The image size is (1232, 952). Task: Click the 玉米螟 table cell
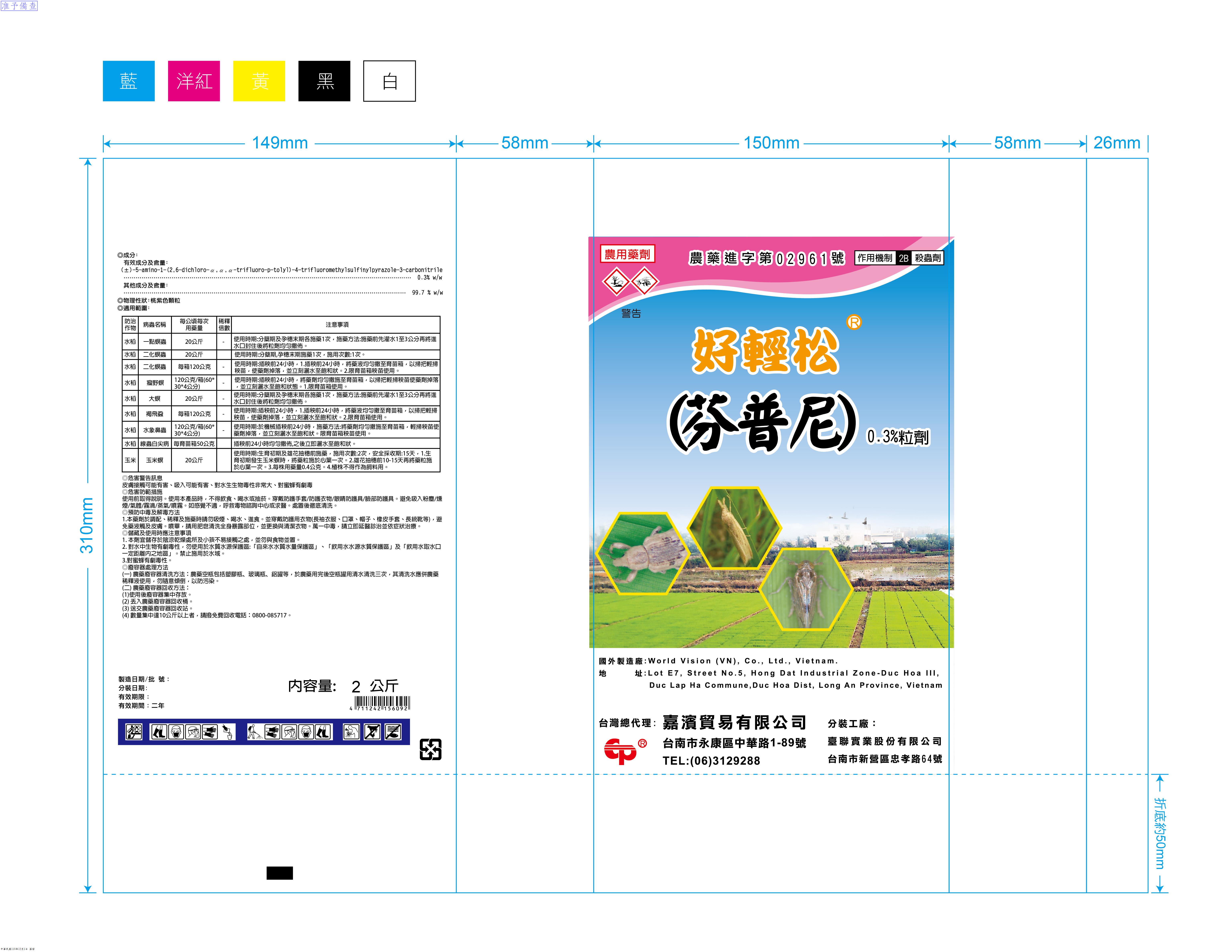tap(155, 460)
